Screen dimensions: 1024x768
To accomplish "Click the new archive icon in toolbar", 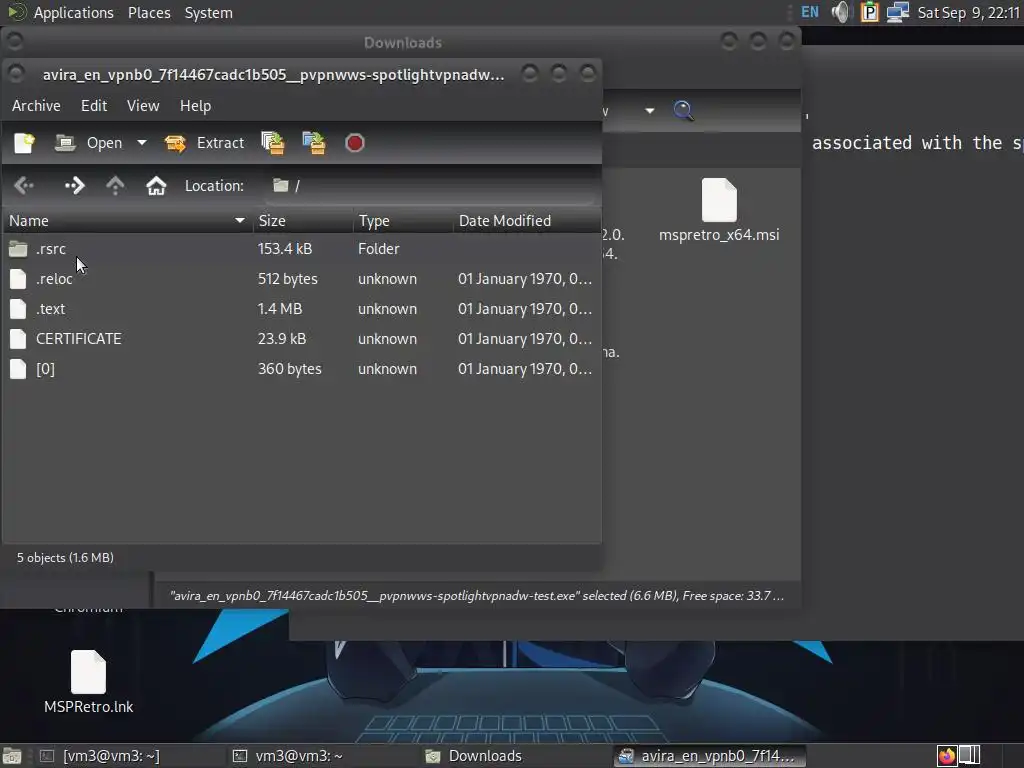I will (24, 143).
